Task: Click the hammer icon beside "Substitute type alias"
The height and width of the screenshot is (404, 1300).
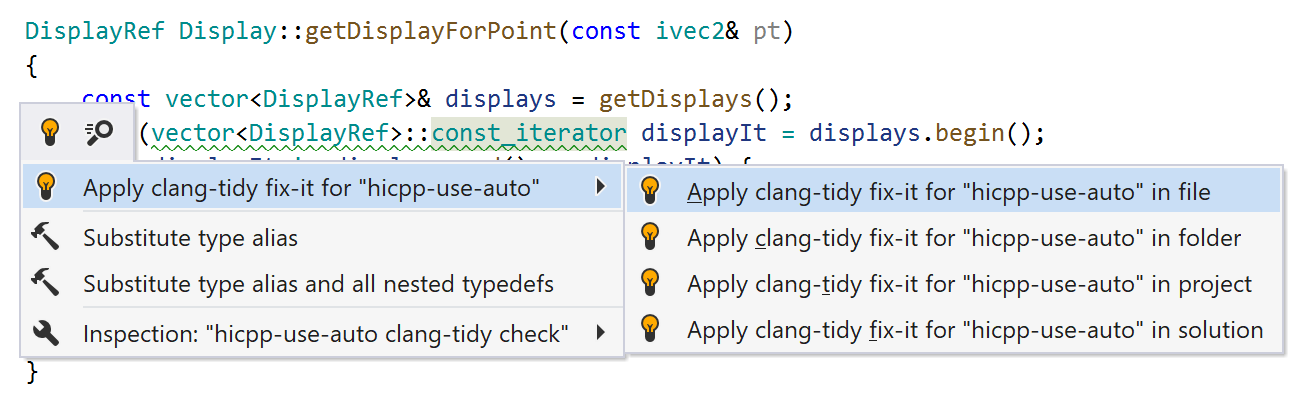Action: coord(45,238)
